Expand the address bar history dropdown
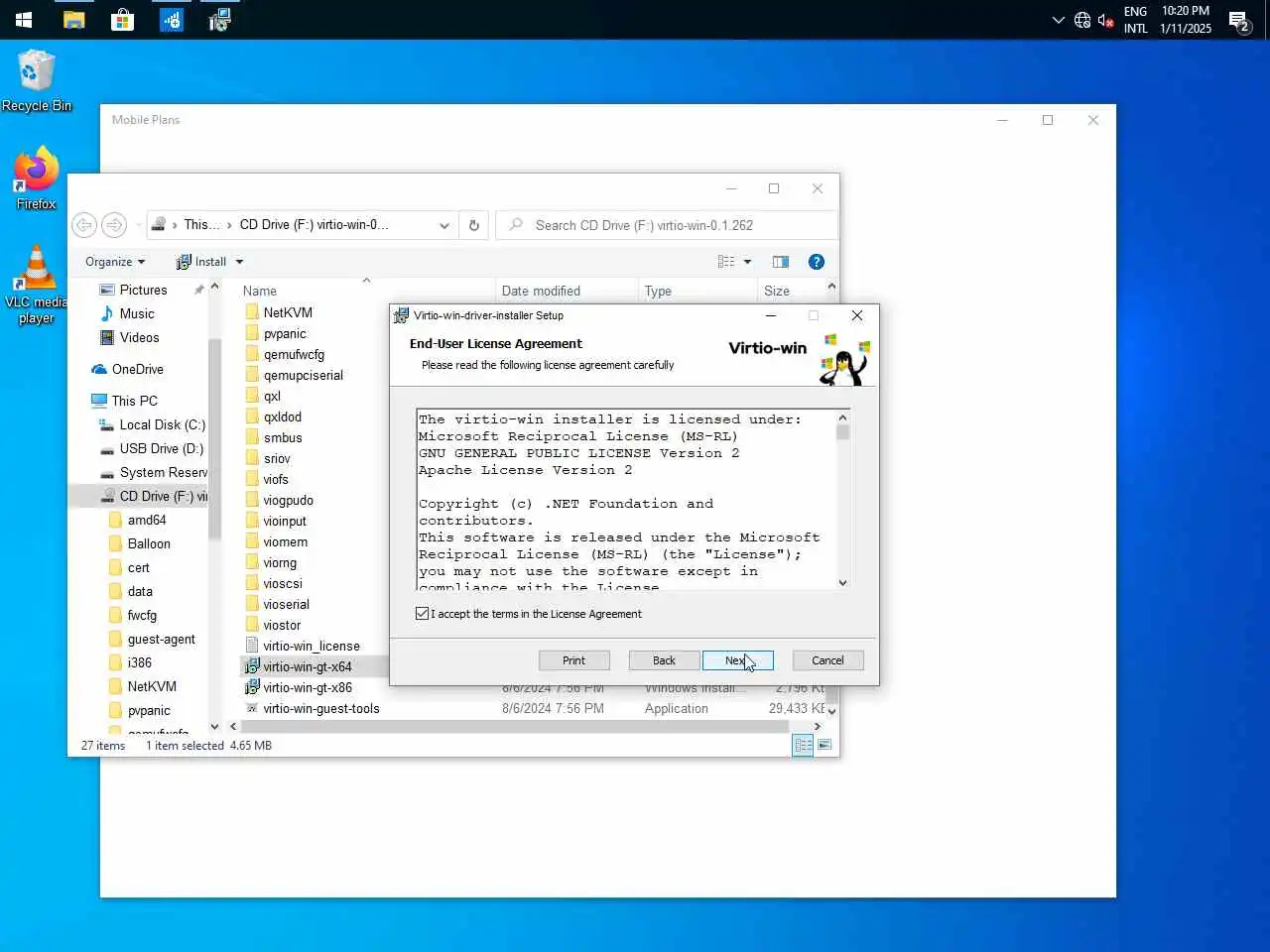 (444, 225)
